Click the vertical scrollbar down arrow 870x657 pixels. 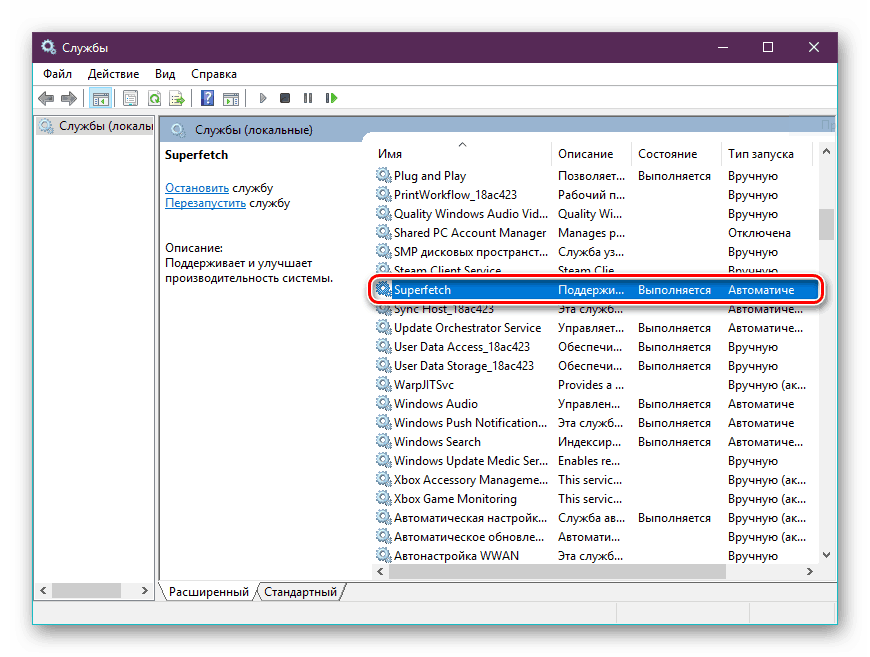825,554
